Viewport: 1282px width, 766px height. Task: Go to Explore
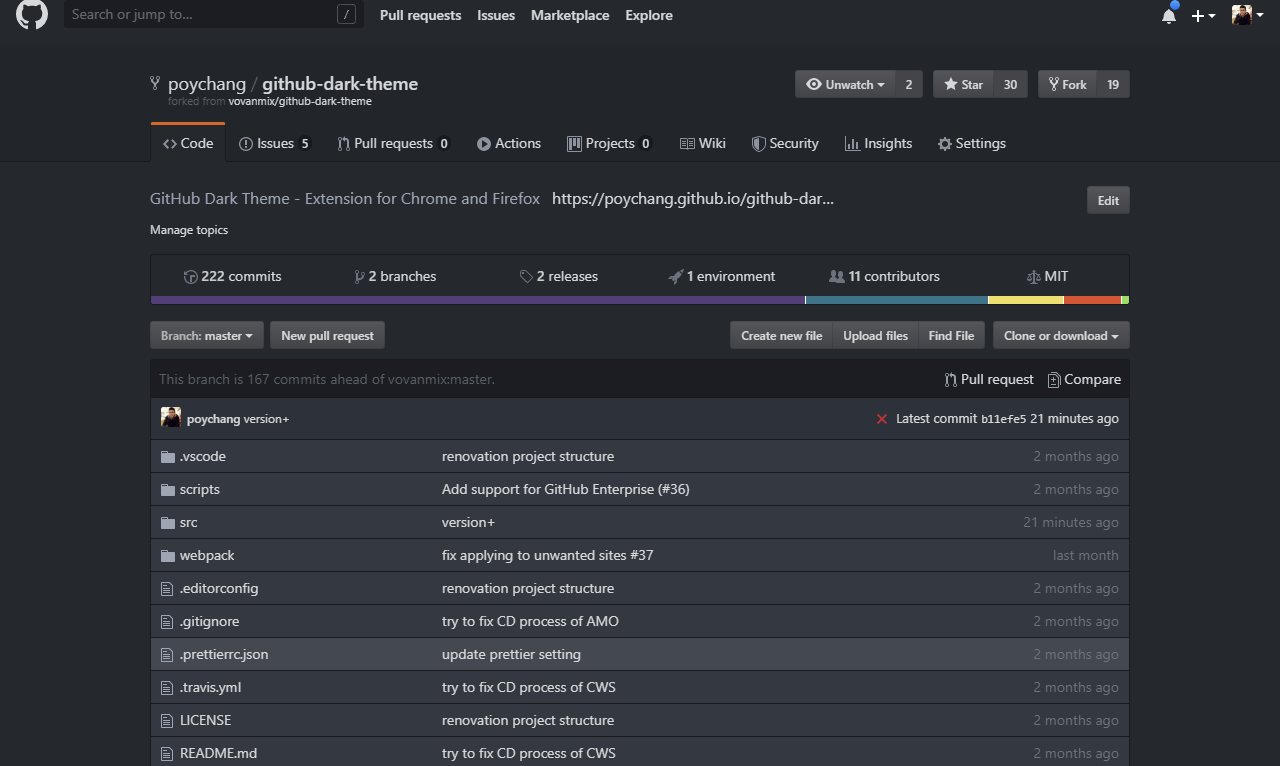click(649, 15)
